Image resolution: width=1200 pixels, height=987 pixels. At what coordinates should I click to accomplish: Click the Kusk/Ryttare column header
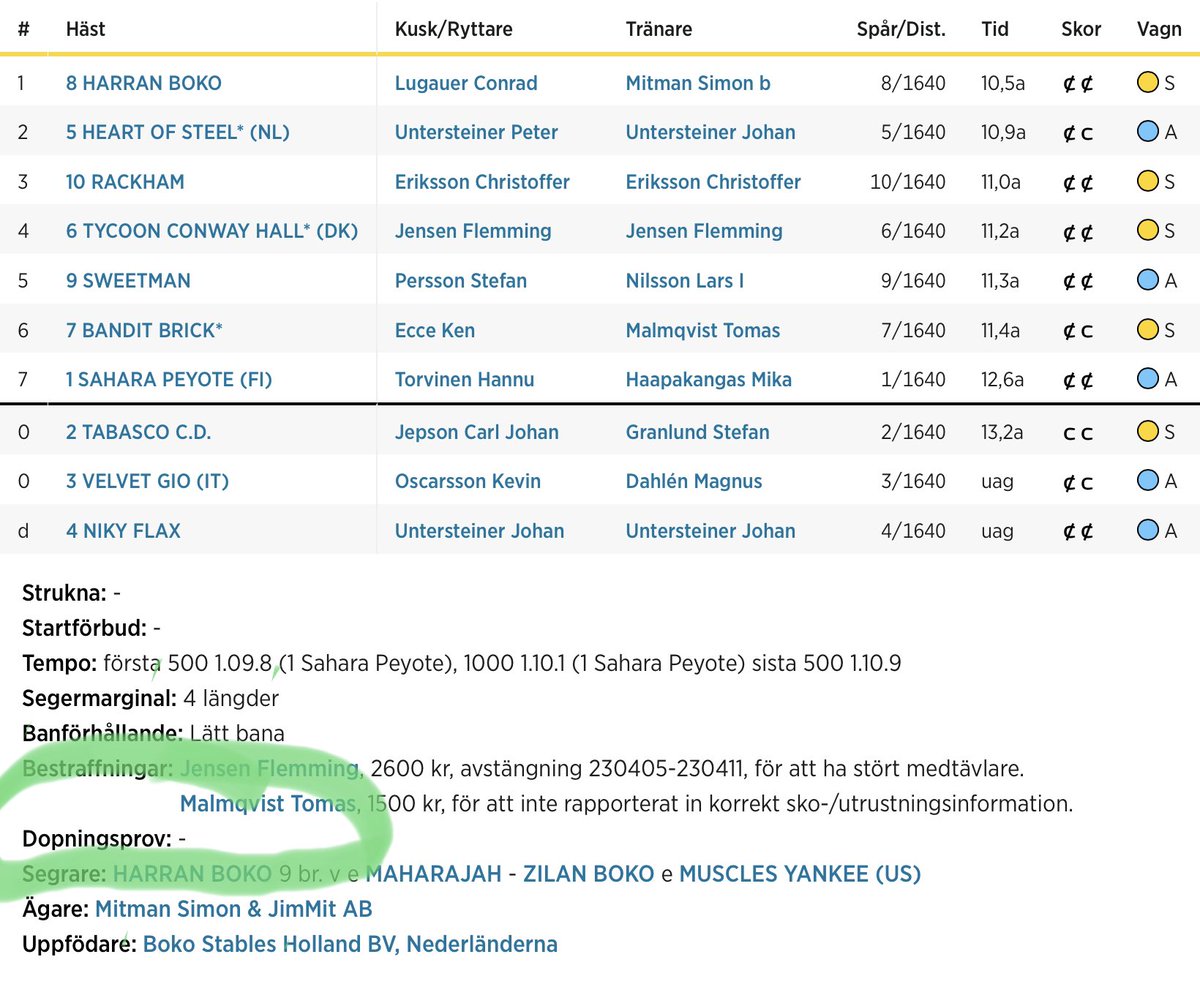tap(454, 29)
